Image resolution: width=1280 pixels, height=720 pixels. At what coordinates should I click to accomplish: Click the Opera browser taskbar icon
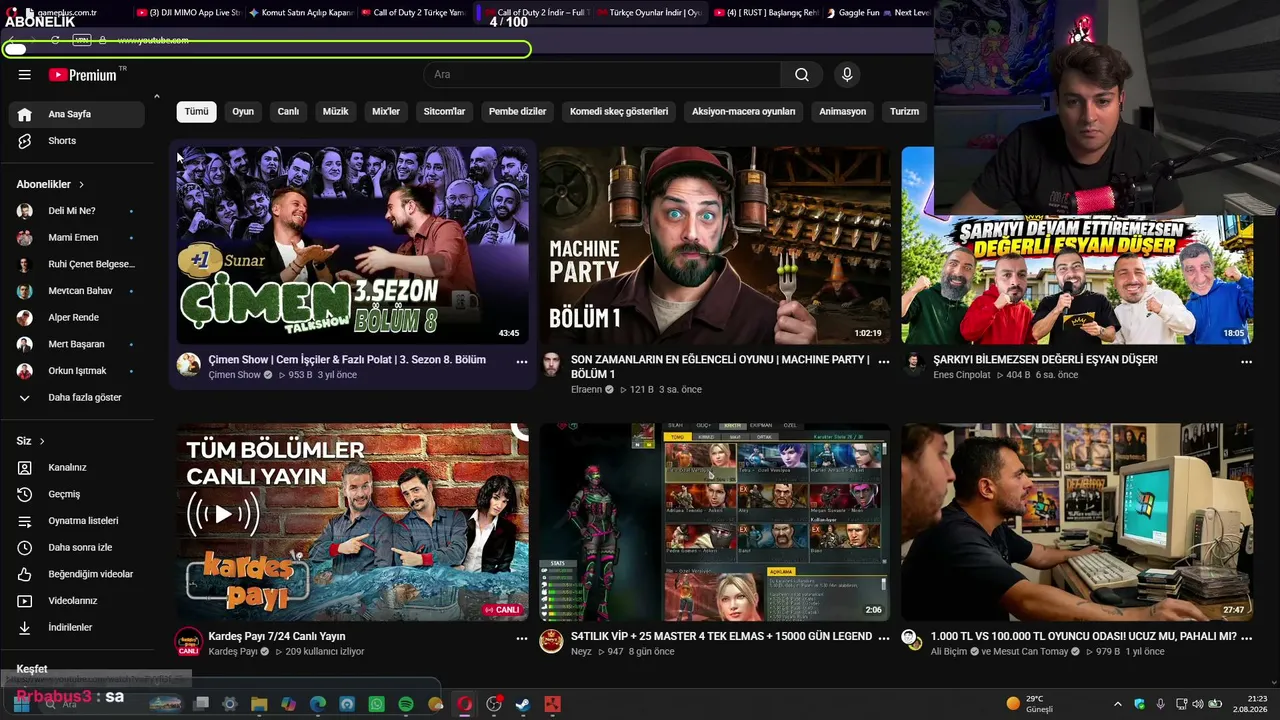click(464, 704)
